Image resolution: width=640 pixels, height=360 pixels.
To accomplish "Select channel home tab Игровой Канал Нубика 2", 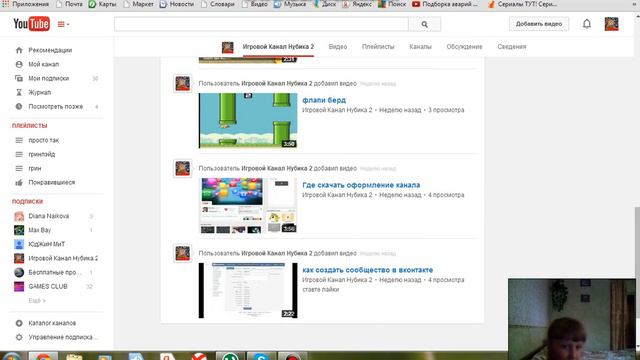I will click(x=278, y=47).
